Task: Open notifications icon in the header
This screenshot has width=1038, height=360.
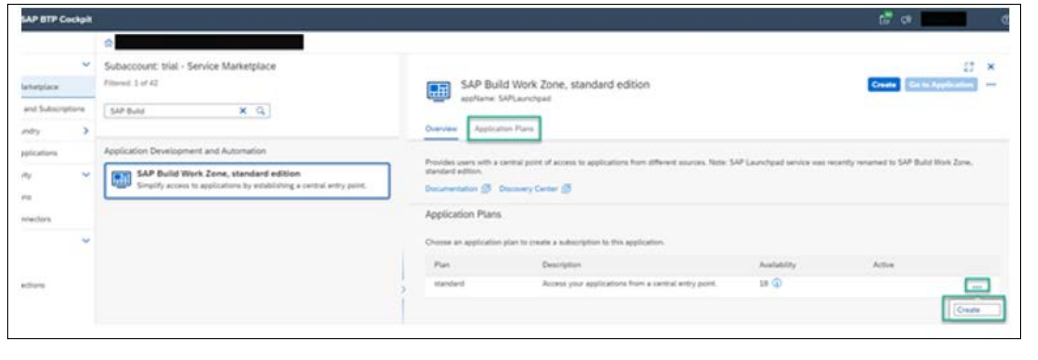Action: pos(884,19)
